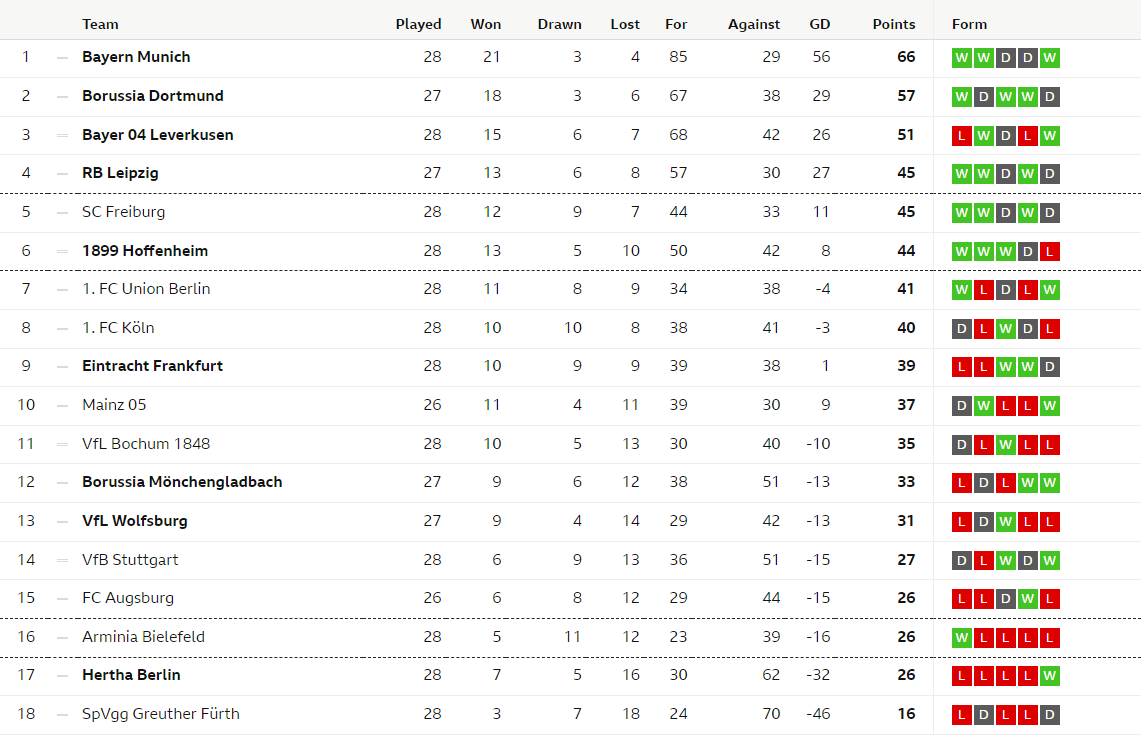Click 1899 Hoffenheim's red L form badge
The image size is (1142, 736).
(1050, 251)
